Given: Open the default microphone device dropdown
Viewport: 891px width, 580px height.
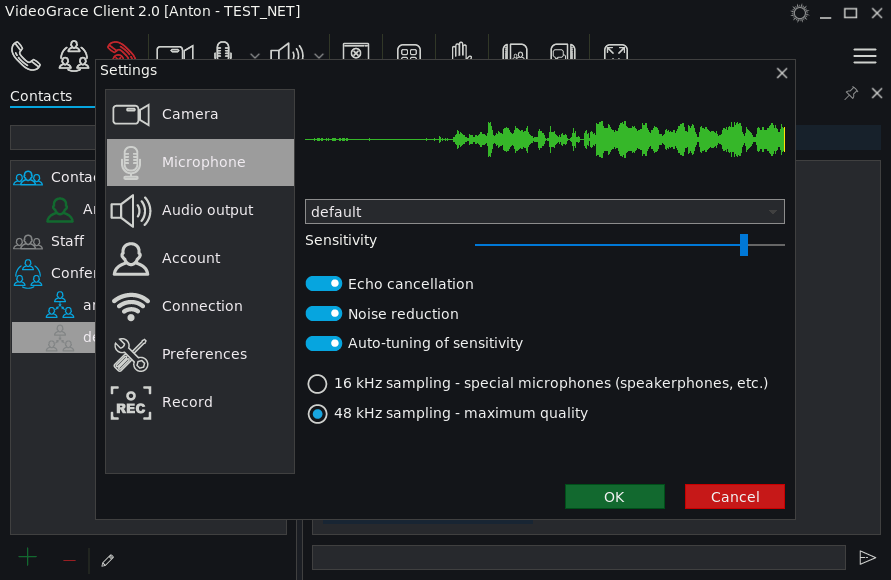Looking at the screenshot, I should pos(544,211).
